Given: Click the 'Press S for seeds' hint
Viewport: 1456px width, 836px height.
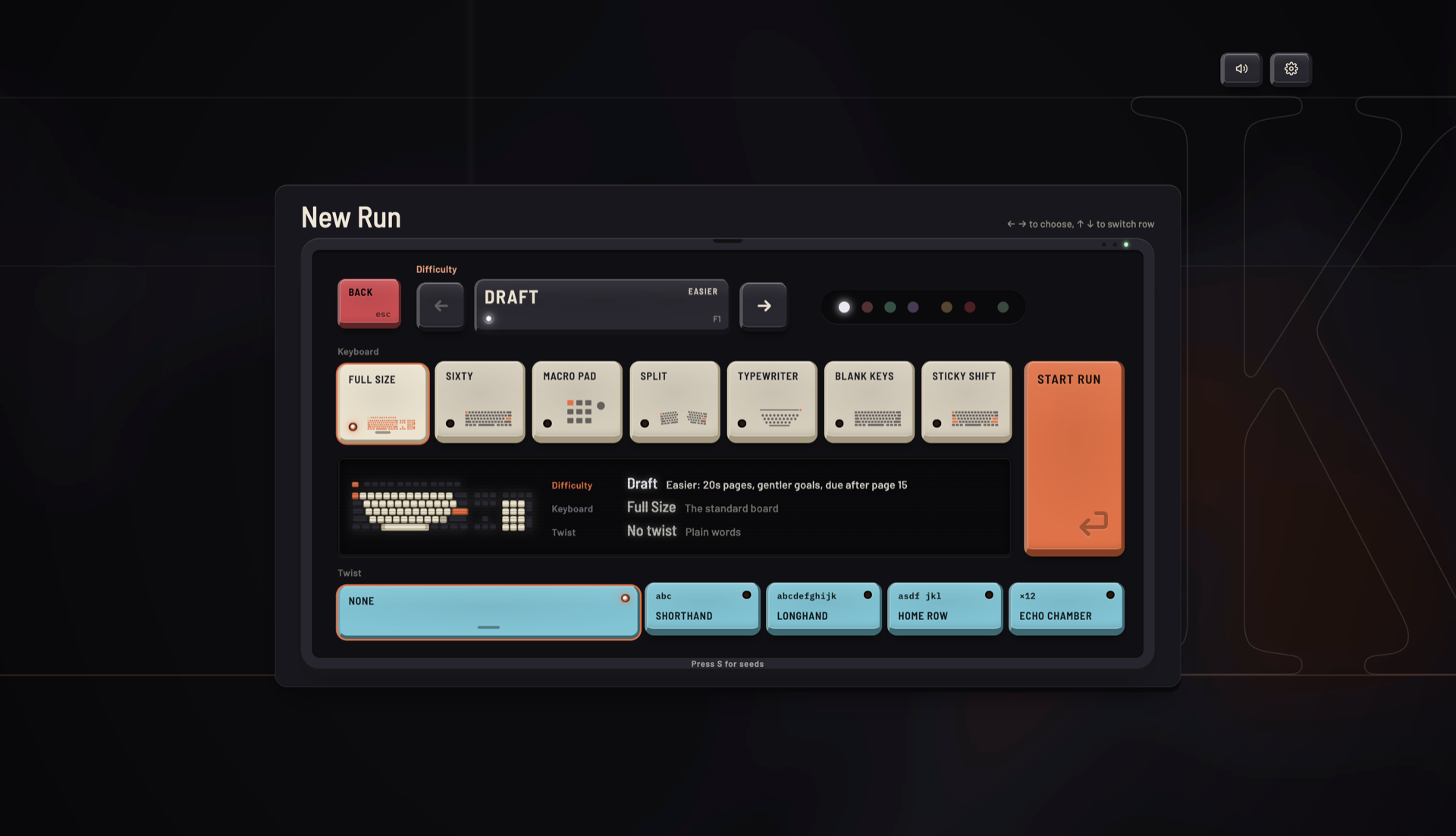Looking at the screenshot, I should coord(727,664).
